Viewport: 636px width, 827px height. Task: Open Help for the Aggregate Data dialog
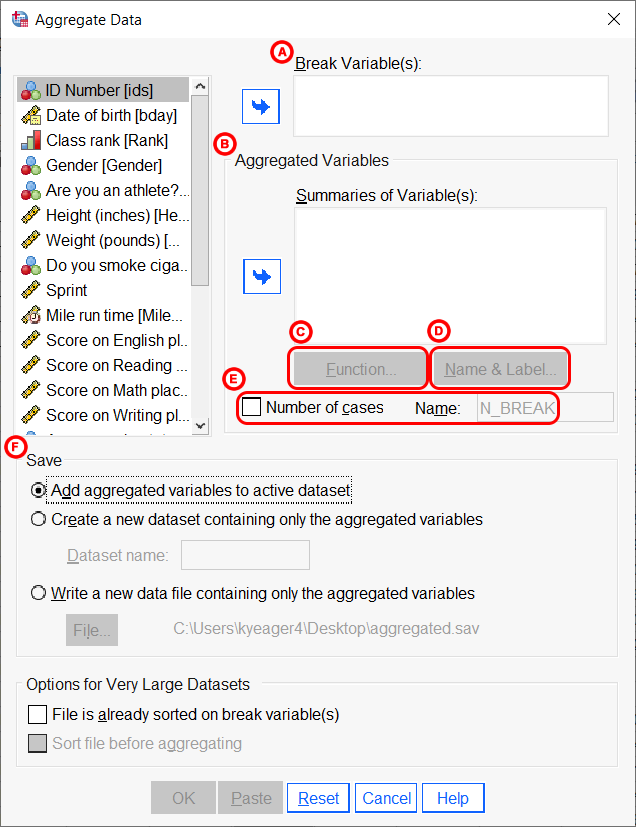tap(452, 798)
